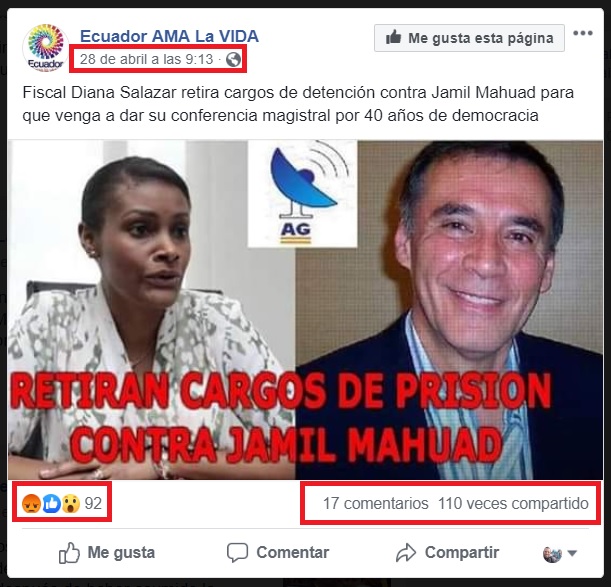Click the Comentar button
The image size is (611, 587).
278,552
